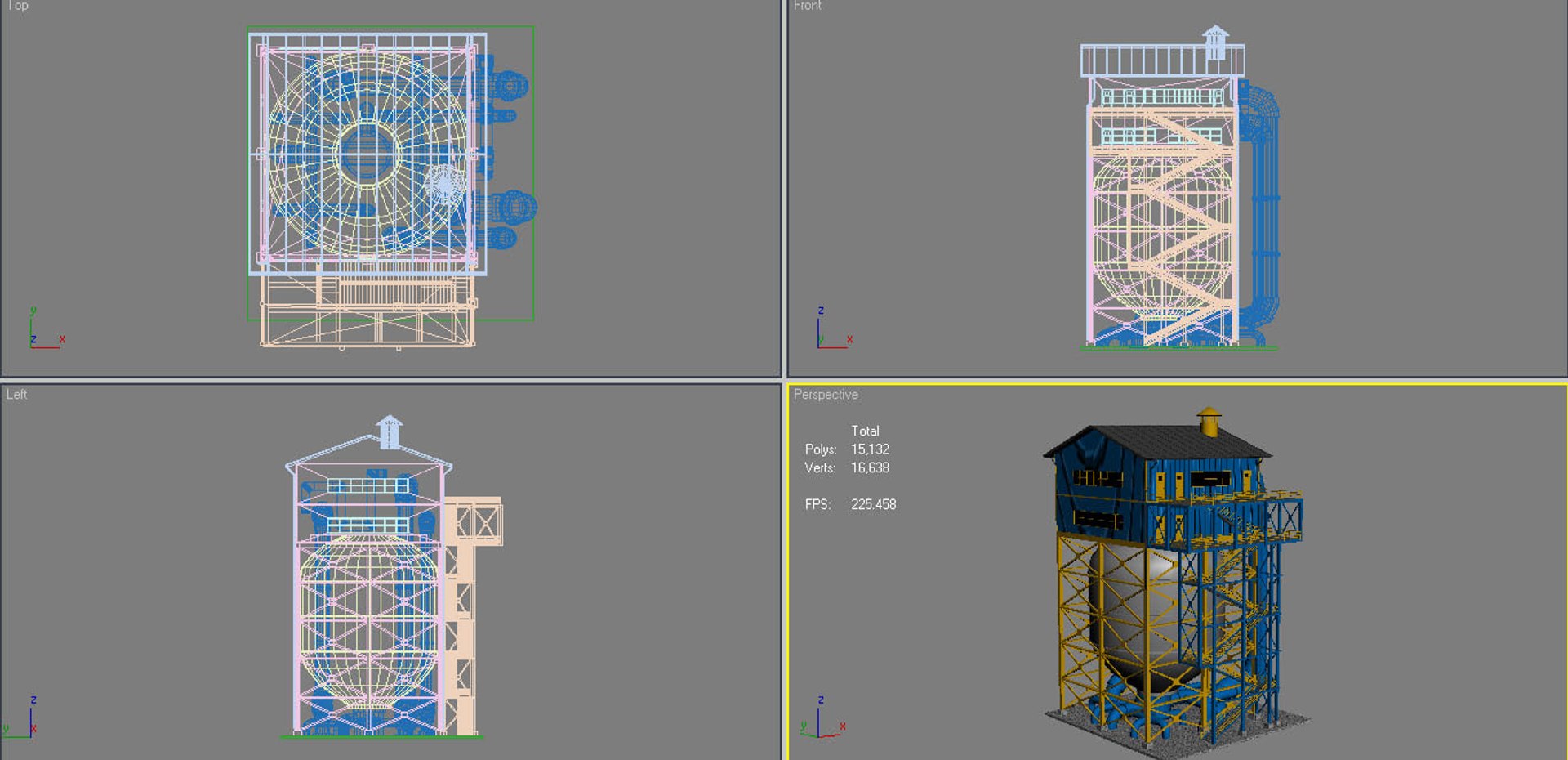This screenshot has width=1568, height=760.
Task: Click the axis tripod in Front viewport
Action: (x=835, y=329)
